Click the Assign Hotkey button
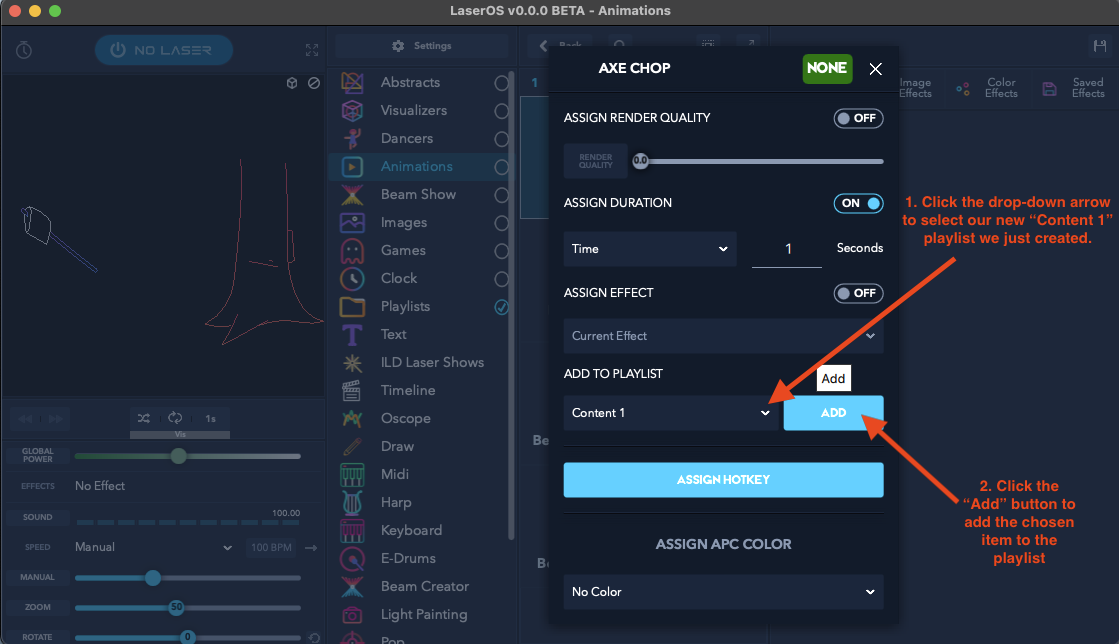This screenshot has height=644, width=1119. 723,480
